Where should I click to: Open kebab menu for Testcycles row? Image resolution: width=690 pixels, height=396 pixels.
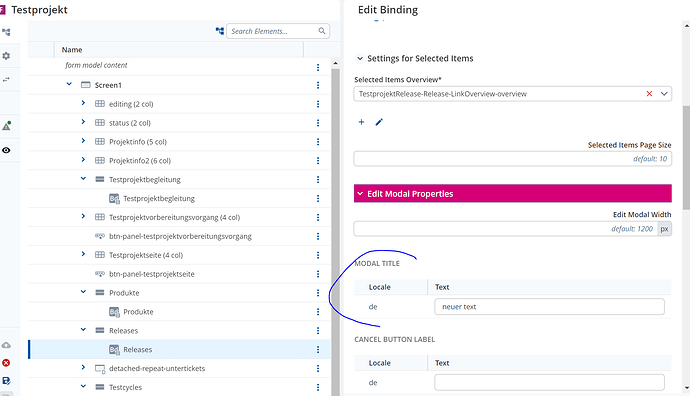(318, 388)
